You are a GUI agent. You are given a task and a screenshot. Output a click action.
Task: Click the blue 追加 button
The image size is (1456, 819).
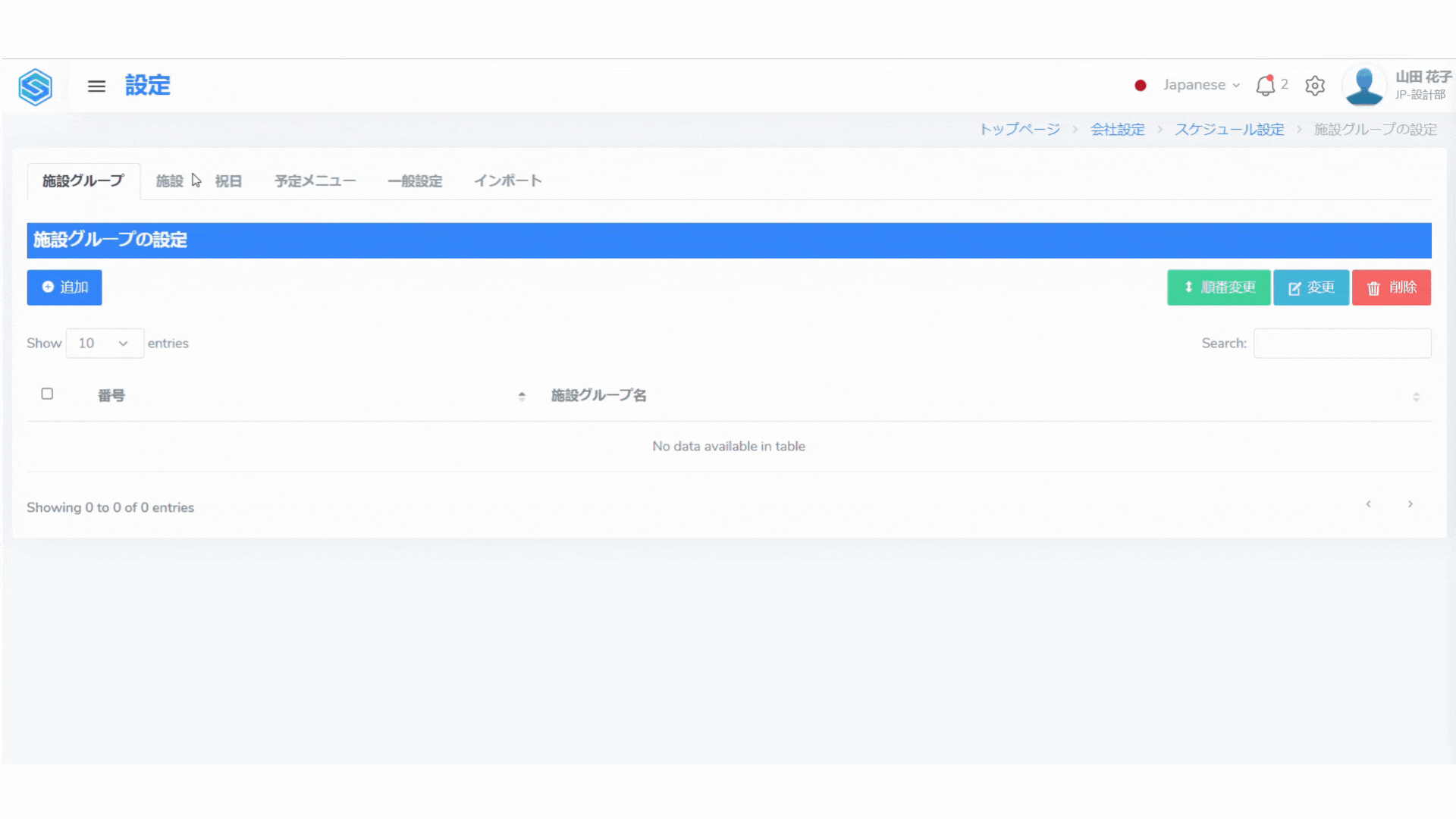64,287
